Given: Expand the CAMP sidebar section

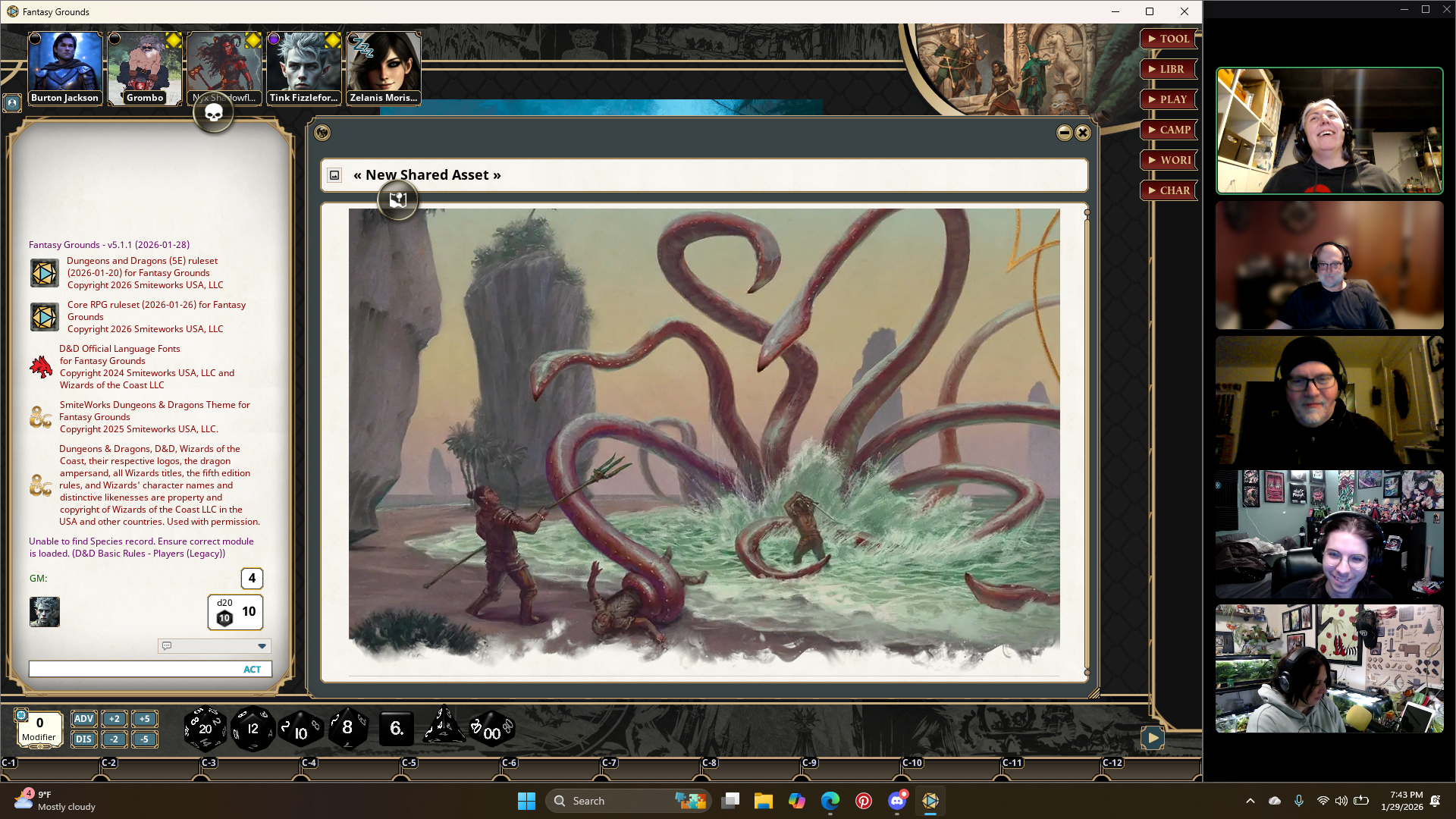Looking at the screenshot, I should point(1168,130).
